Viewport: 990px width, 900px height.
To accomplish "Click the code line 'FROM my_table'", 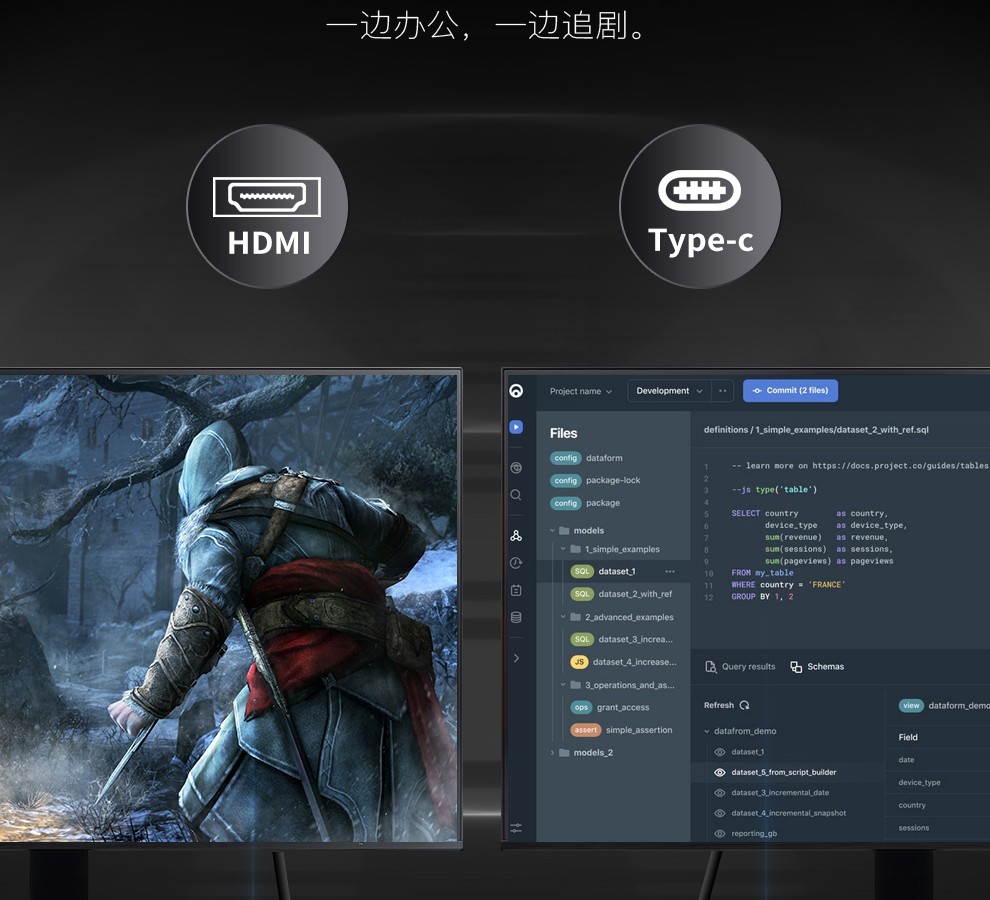I will (762, 573).
